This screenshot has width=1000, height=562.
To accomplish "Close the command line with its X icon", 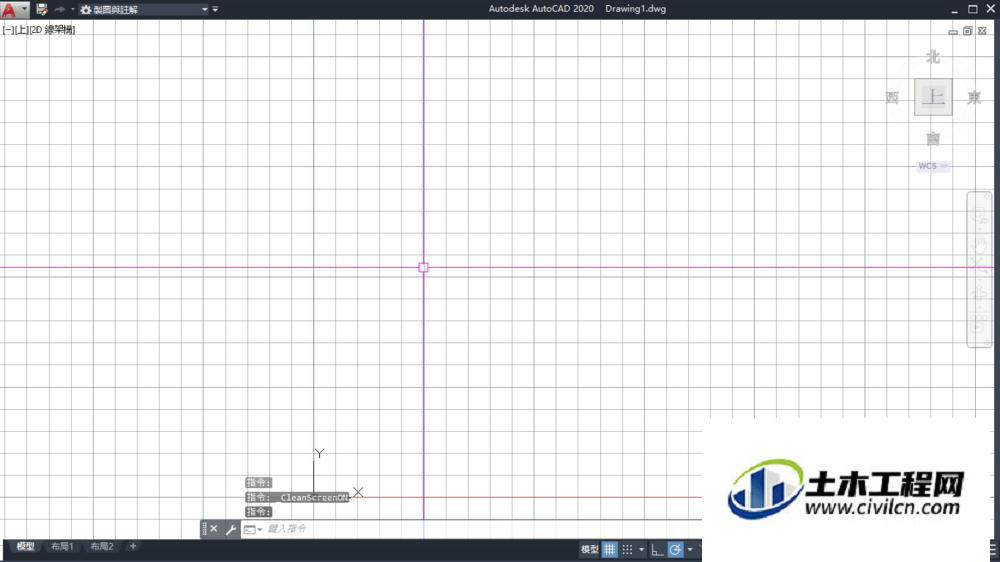I will pyautogui.click(x=214, y=529).
